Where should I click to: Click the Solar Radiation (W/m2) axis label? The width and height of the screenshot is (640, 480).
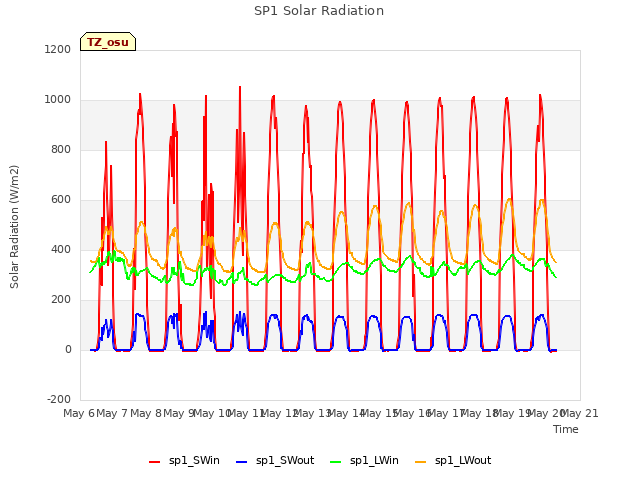[x=14, y=227]
